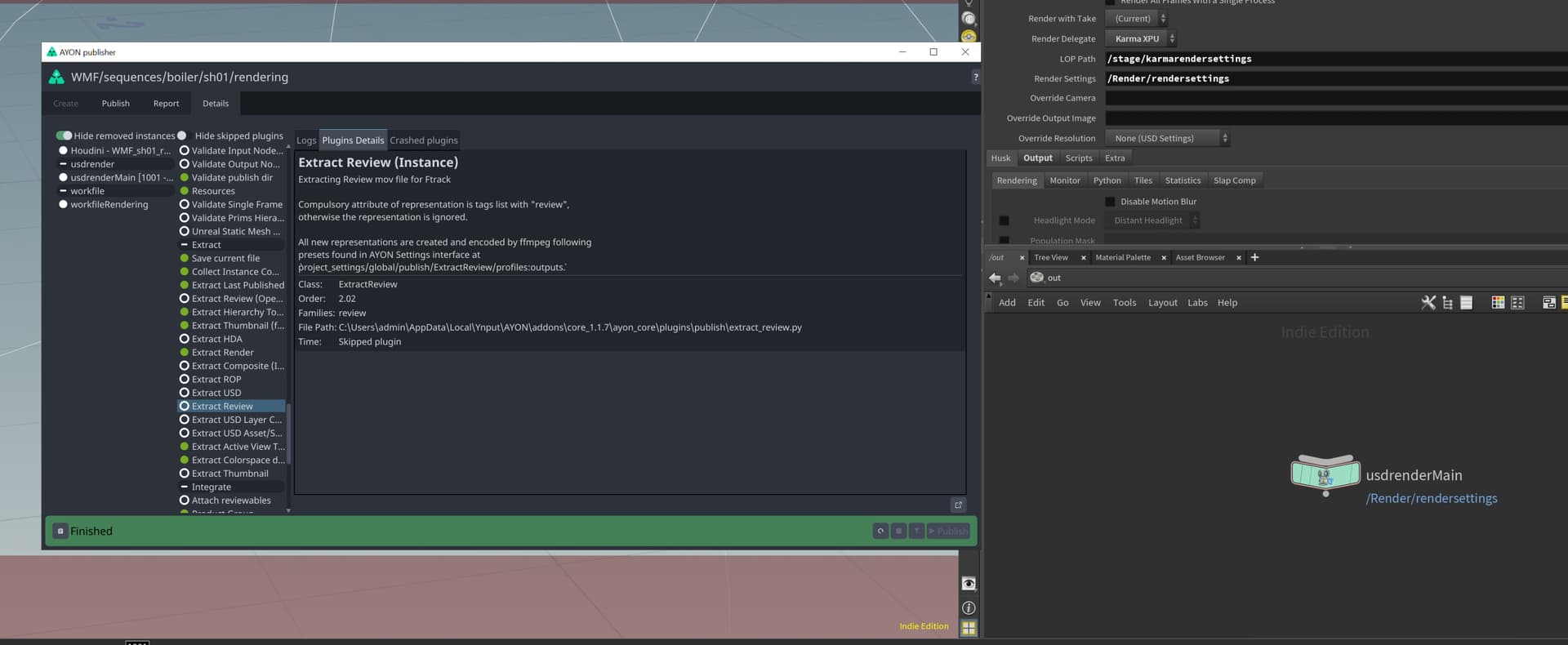Open the Override Resolution dropdown
The image size is (1568, 645).
[x=1167, y=138]
